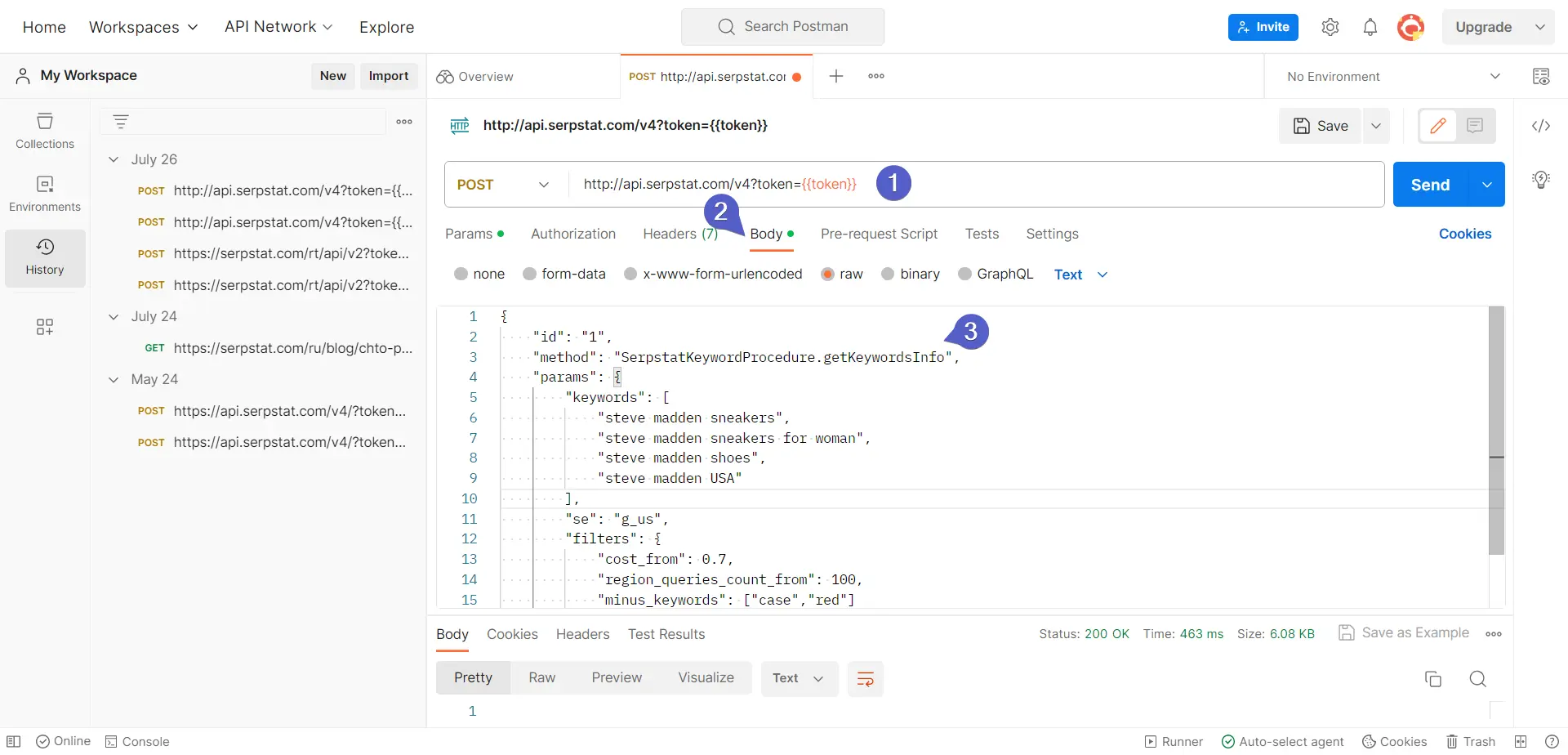Switch to the Headers (7) tab

680,234
